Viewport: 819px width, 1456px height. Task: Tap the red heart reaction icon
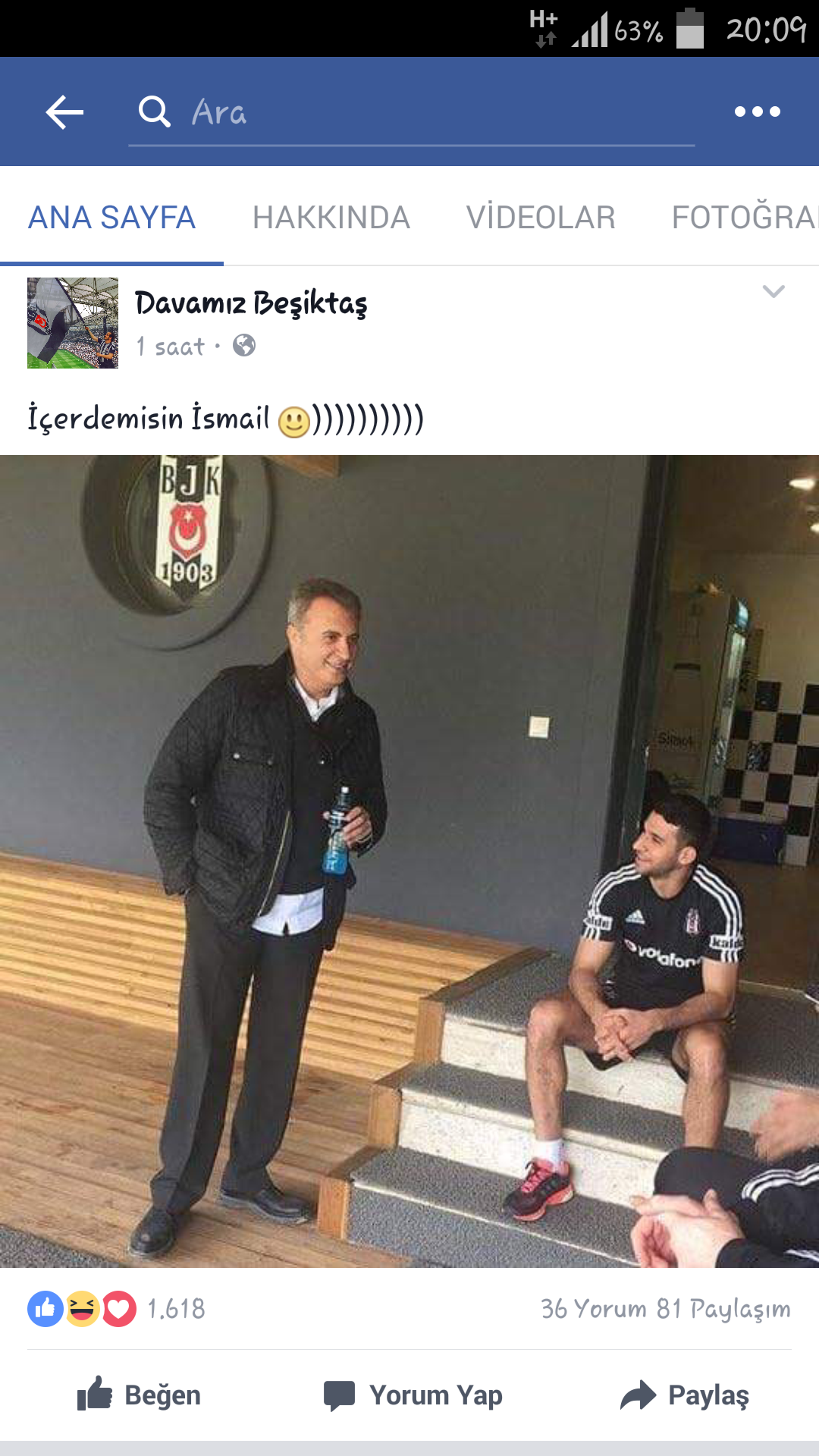click(x=118, y=1309)
